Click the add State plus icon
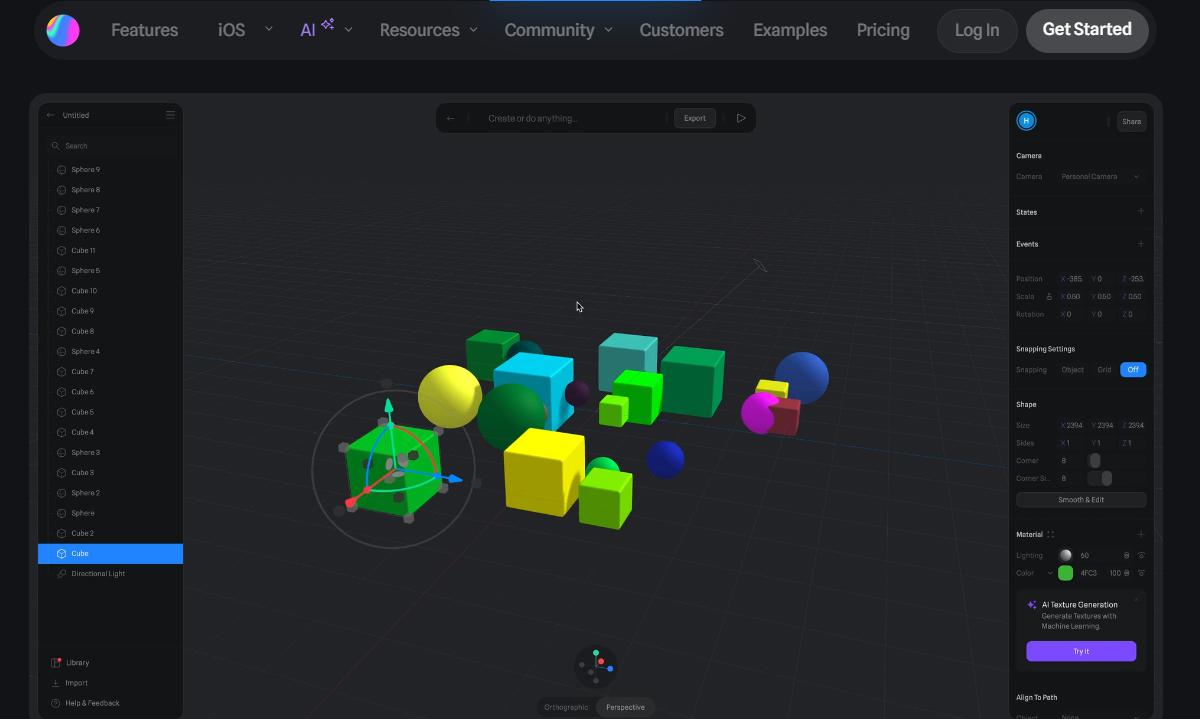 click(x=1141, y=212)
